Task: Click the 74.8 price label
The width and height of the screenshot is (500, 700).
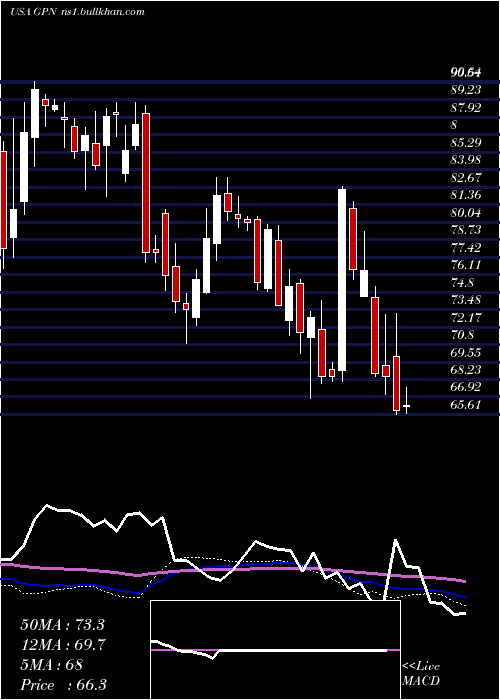Action: point(462,283)
